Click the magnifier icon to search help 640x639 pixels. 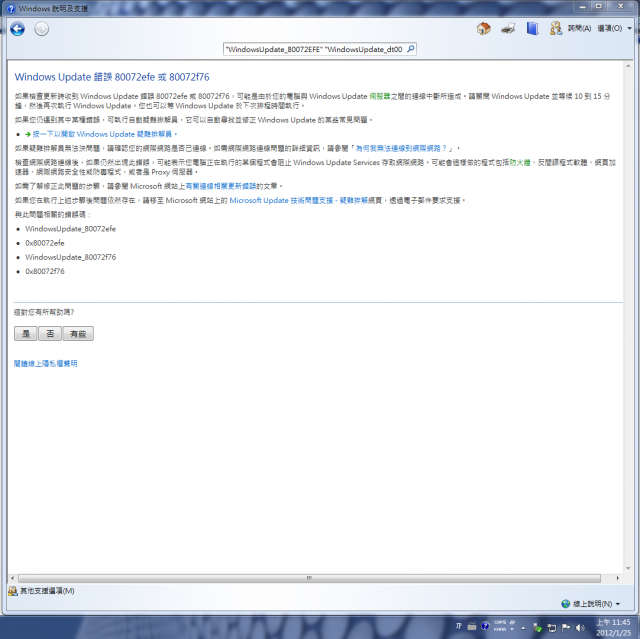(411, 49)
